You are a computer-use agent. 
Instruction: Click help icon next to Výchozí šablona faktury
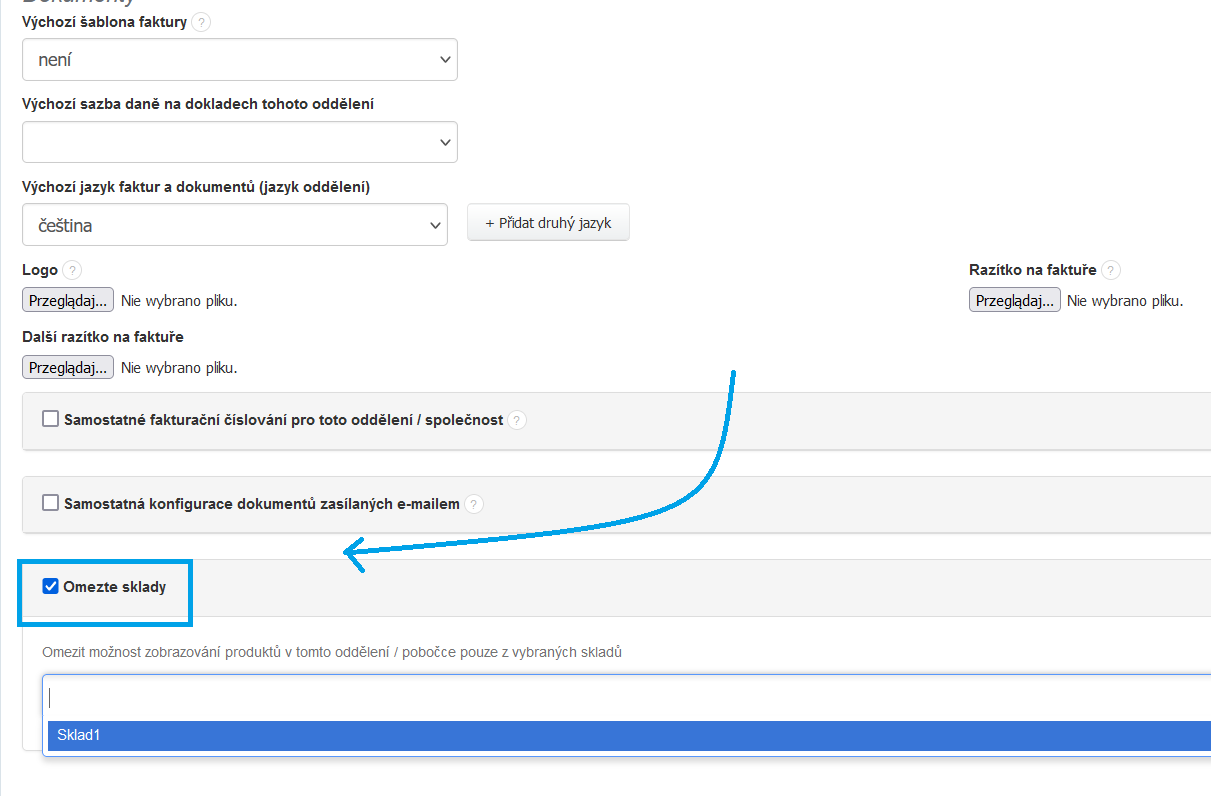pyautogui.click(x=201, y=22)
